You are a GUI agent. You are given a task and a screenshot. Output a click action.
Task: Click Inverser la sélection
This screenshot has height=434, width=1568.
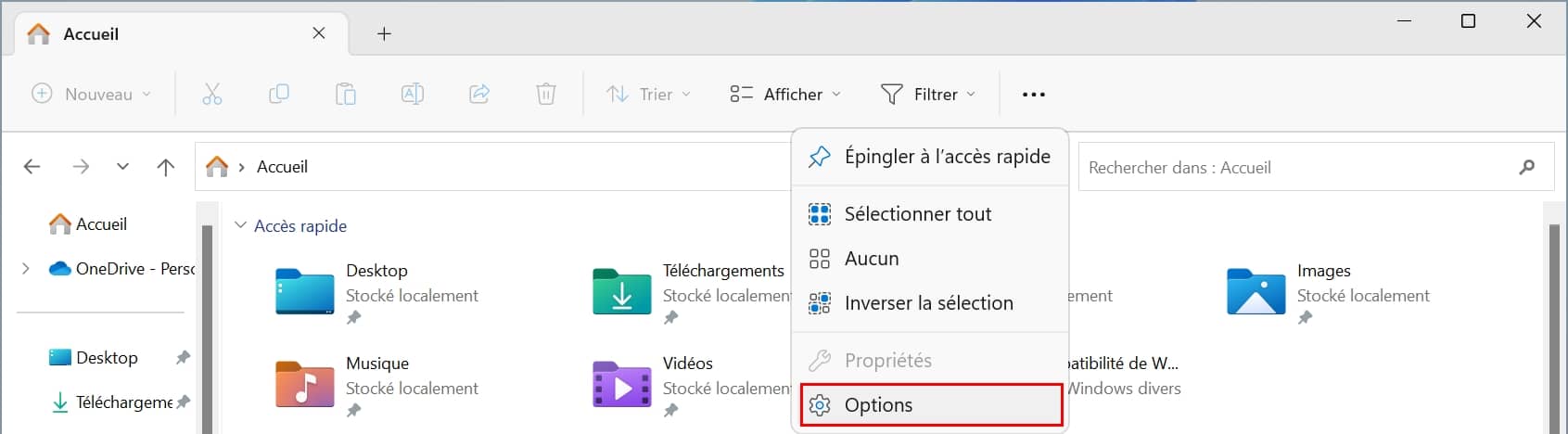(x=928, y=303)
